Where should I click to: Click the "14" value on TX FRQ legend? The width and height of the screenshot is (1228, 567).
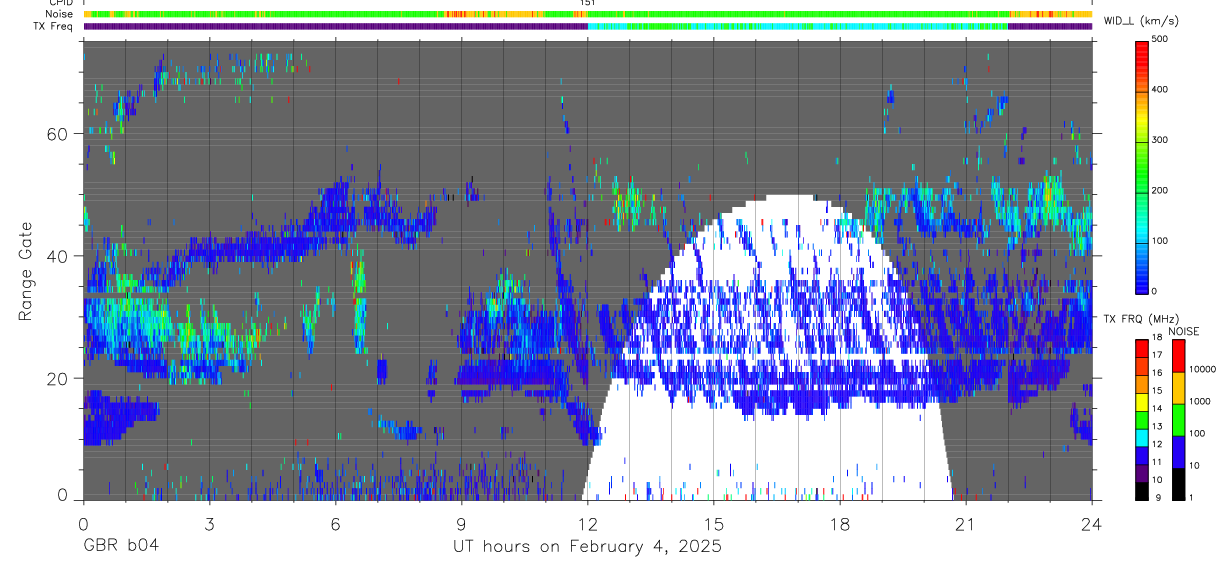tap(1158, 409)
